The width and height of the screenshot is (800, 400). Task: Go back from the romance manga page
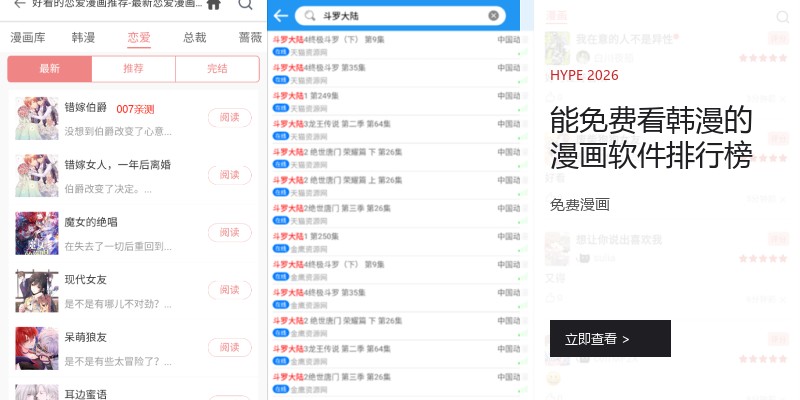(19, 4)
